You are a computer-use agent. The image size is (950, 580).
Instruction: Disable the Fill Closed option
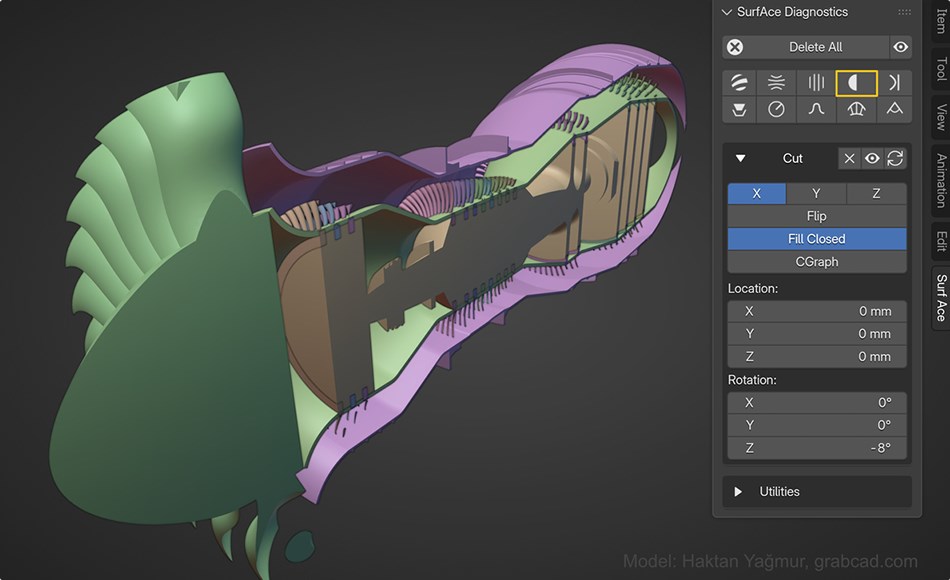816,238
